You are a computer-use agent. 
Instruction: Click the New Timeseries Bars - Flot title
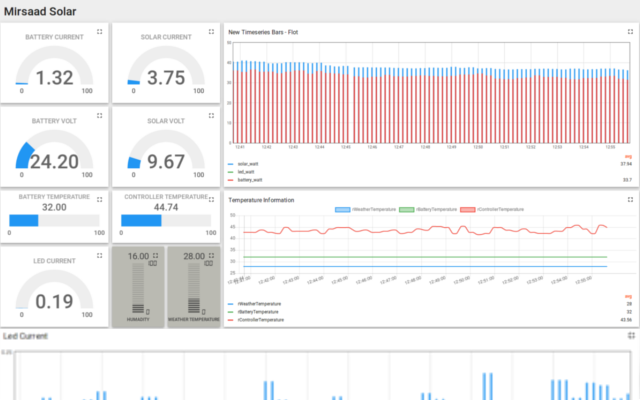(263, 32)
